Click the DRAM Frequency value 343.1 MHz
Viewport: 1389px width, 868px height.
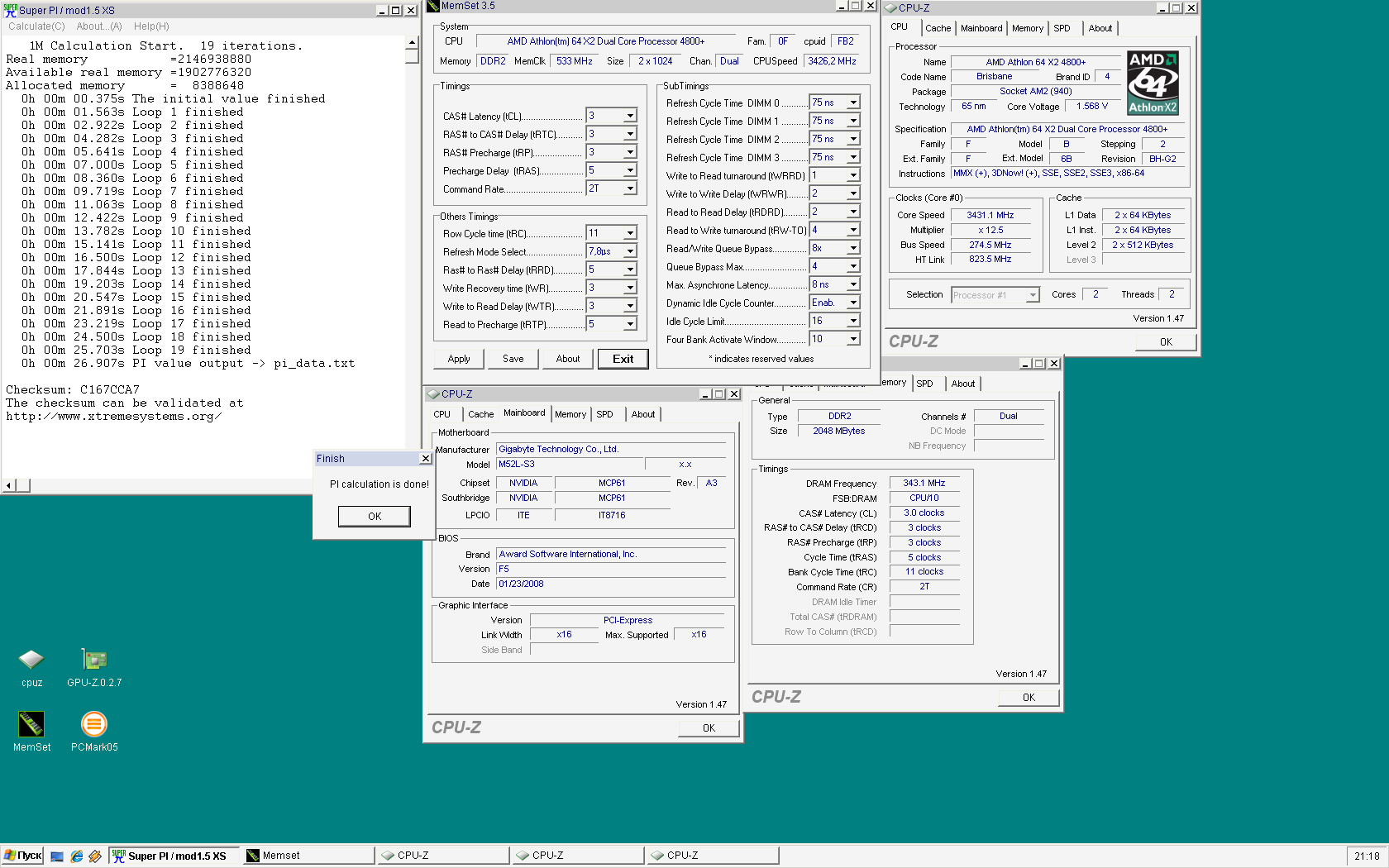(x=924, y=483)
